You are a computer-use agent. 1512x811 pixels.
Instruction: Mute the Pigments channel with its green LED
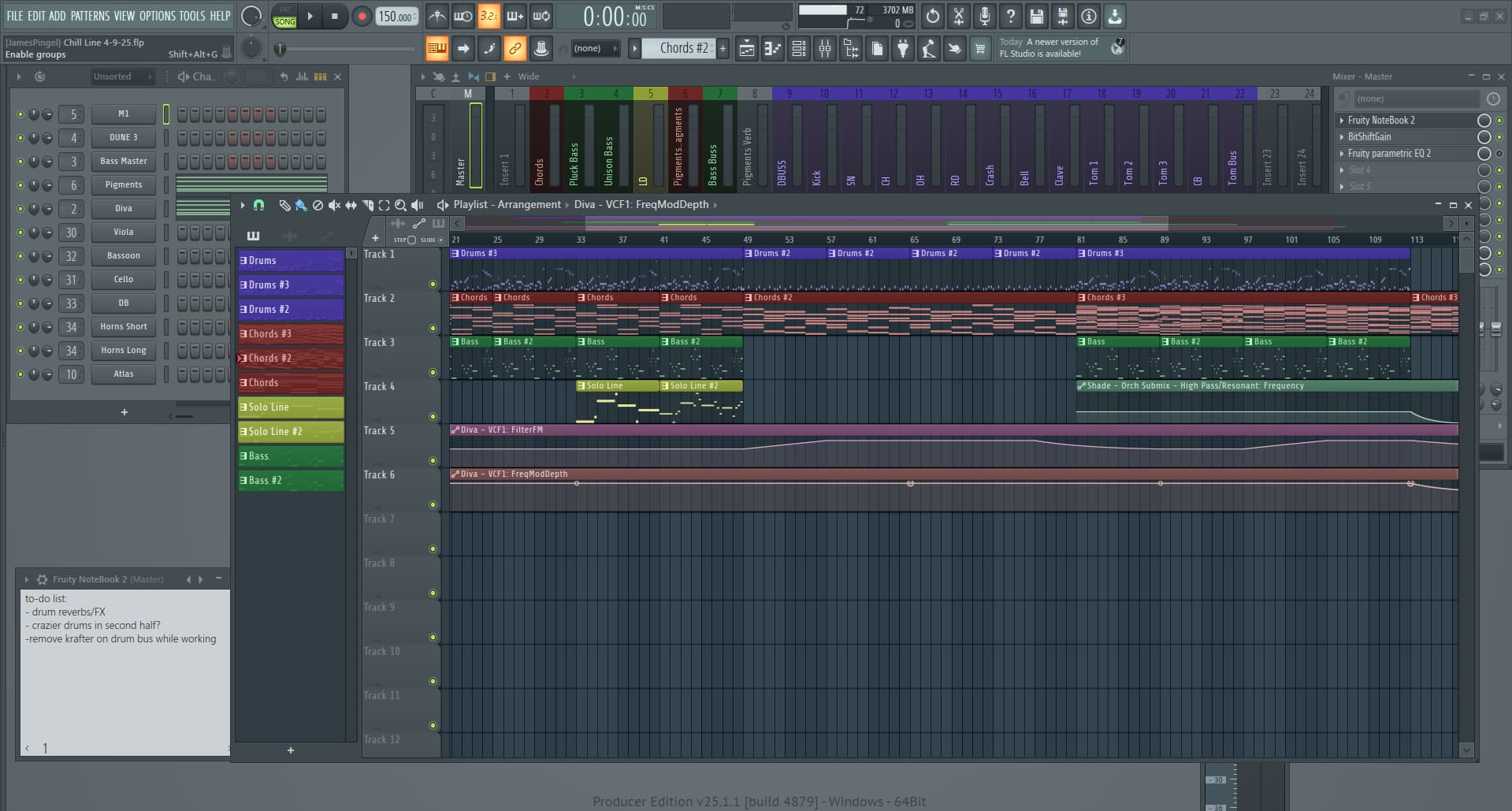point(20,185)
